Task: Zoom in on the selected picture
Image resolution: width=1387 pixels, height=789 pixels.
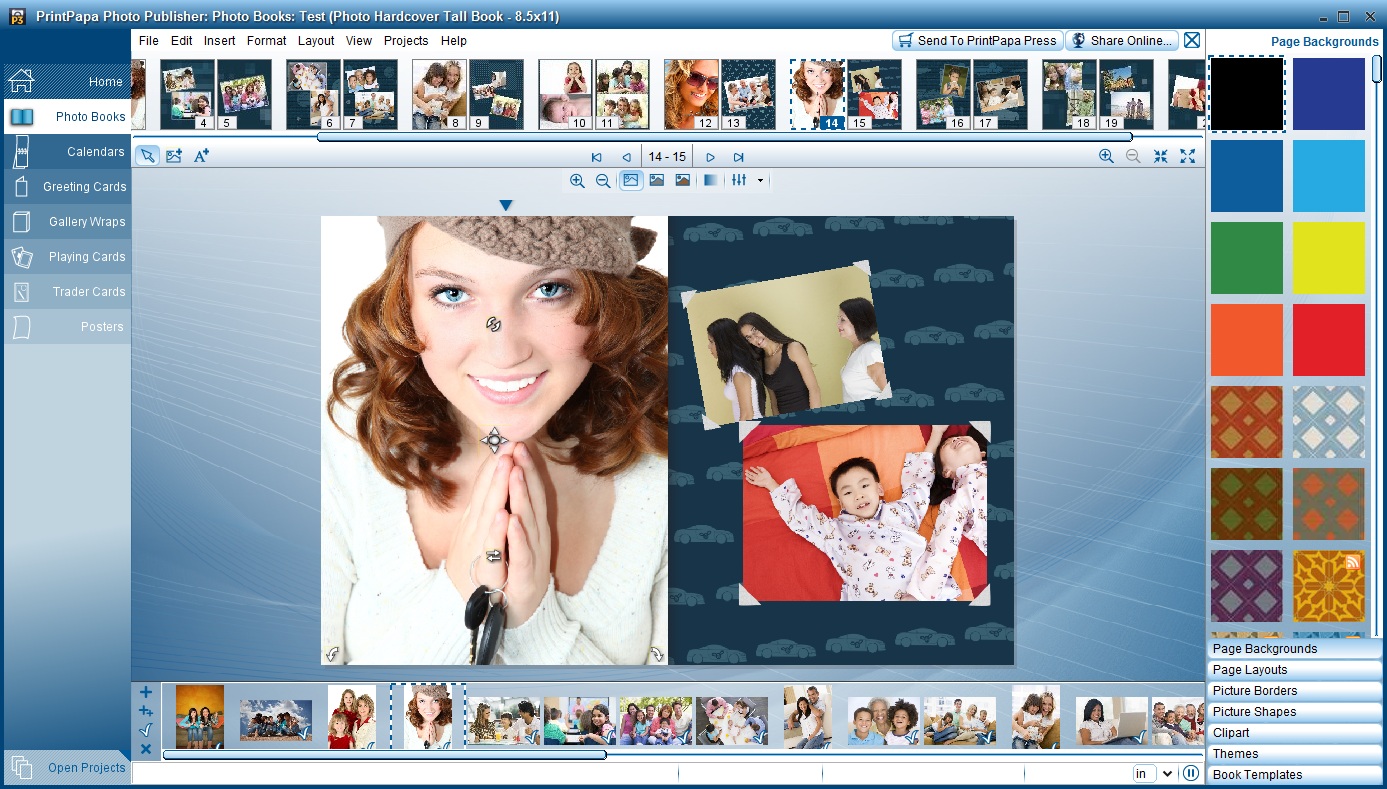Action: pyautogui.click(x=577, y=181)
